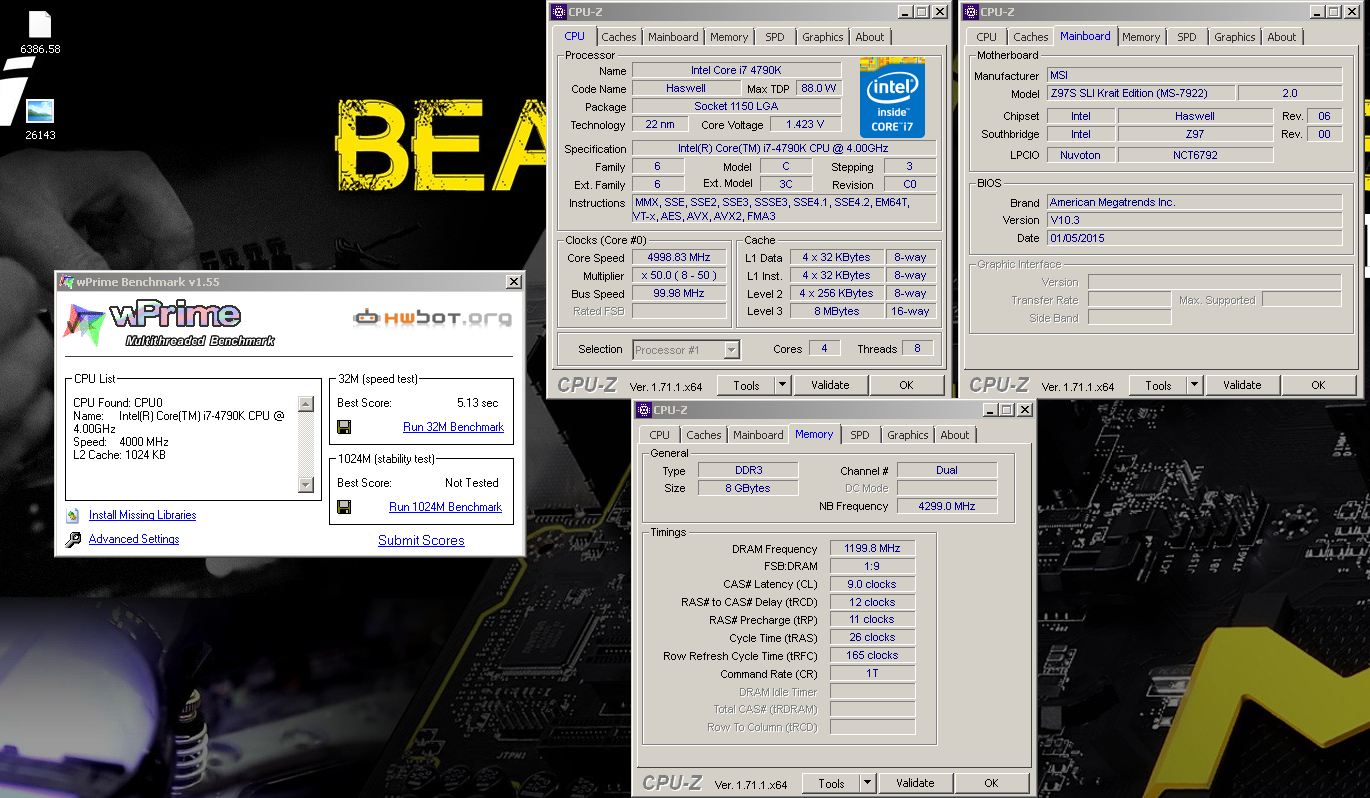This screenshot has height=798, width=1370.
Task: Close the wPrime Benchmark window
Action: [x=514, y=282]
